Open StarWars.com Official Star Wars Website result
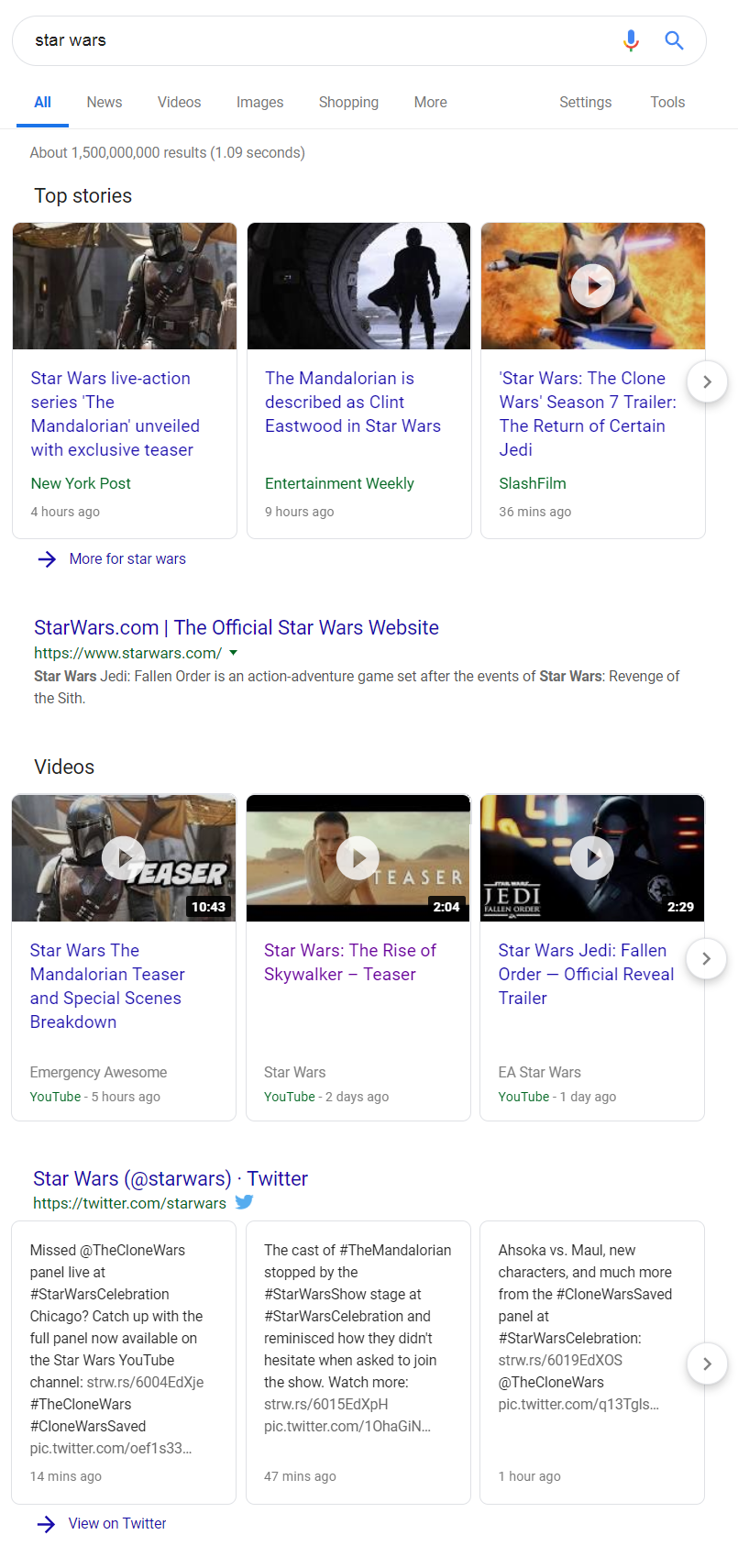 tap(237, 627)
